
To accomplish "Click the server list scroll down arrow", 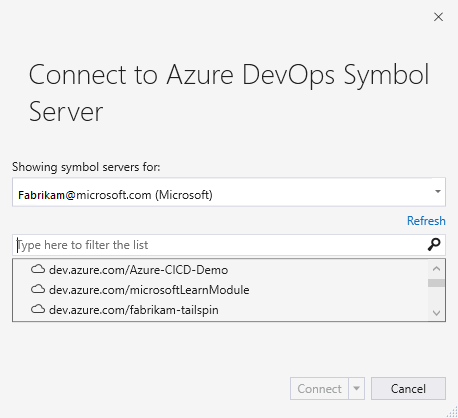I will click(x=436, y=313).
